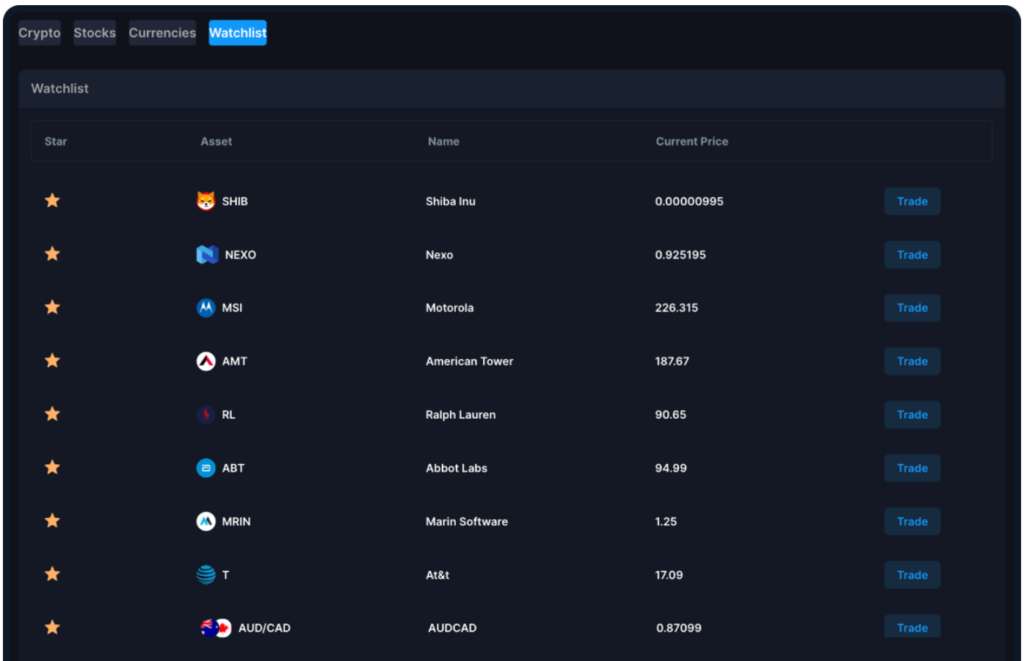Viewport: 1024px width, 661px height.
Task: Unstar SHIB from the watchlist
Action: 52,201
